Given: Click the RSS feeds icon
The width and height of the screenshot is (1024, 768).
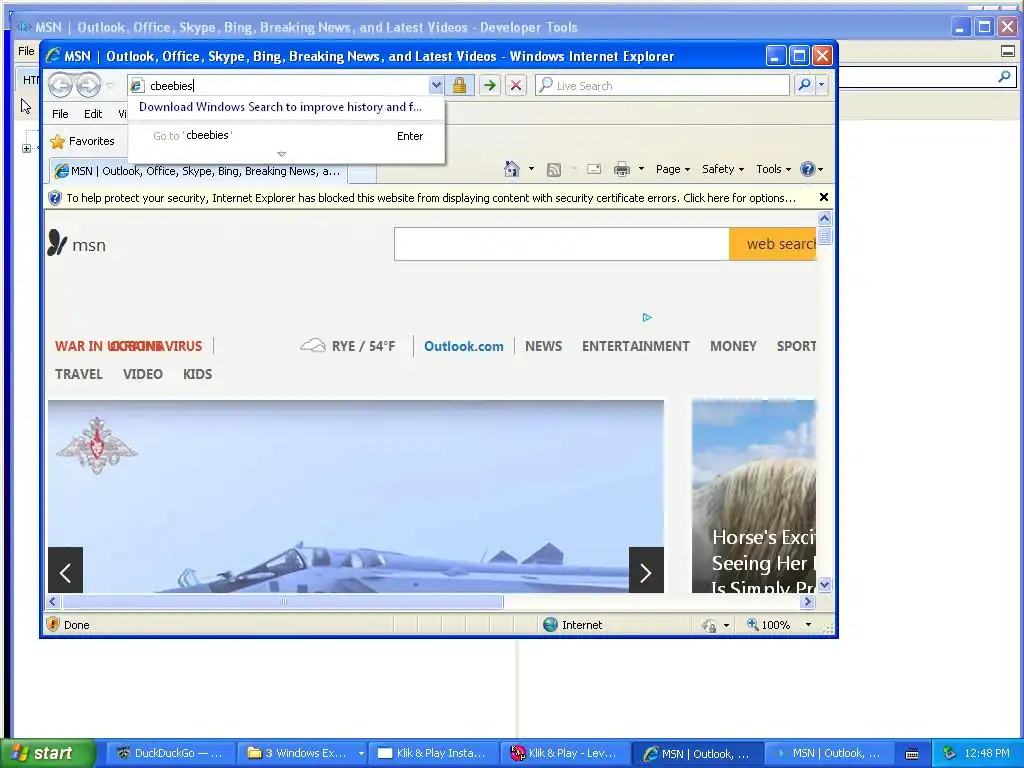Looking at the screenshot, I should pos(554,170).
